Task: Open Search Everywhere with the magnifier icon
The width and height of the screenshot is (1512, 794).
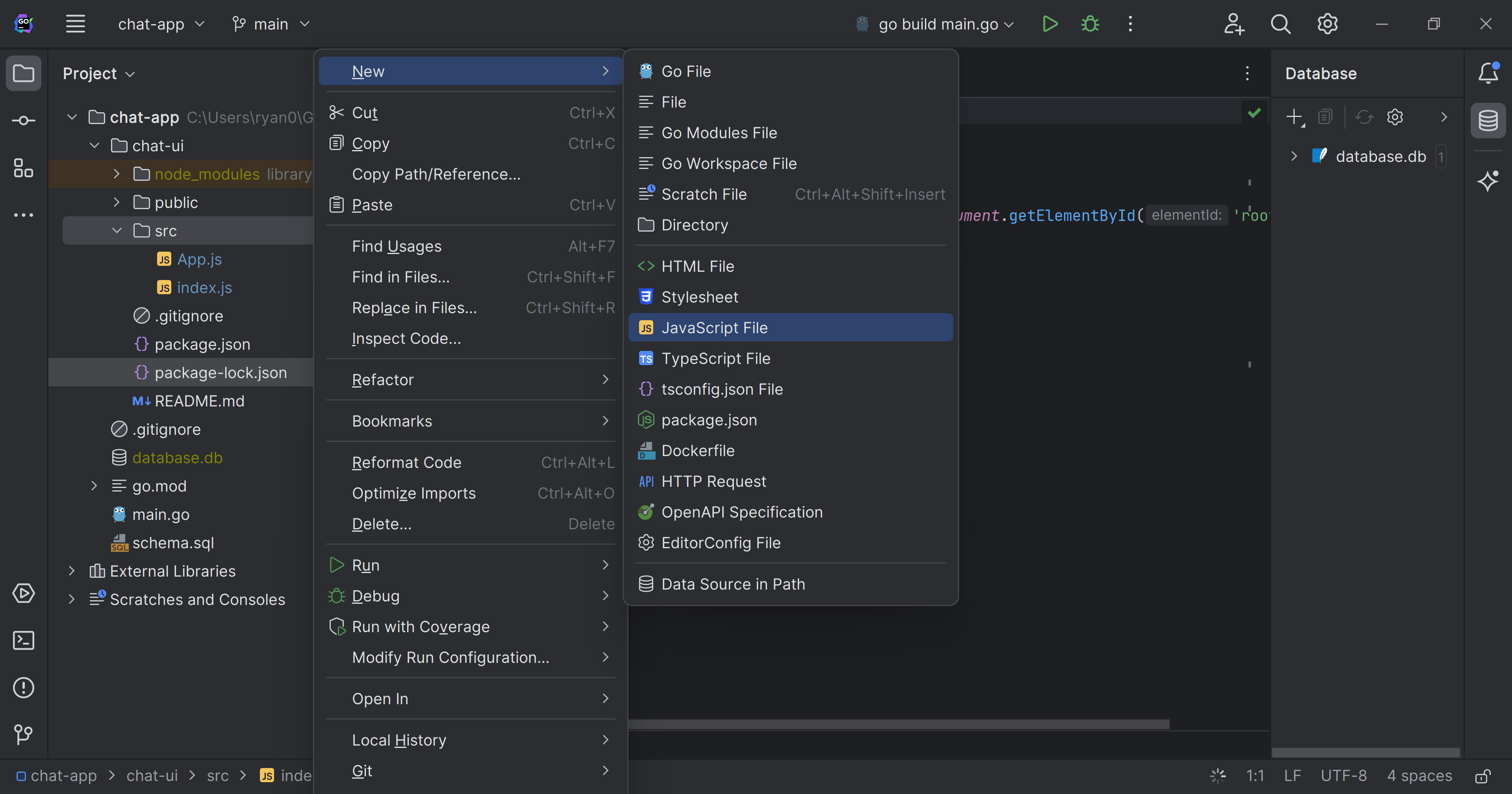Action: (x=1281, y=24)
